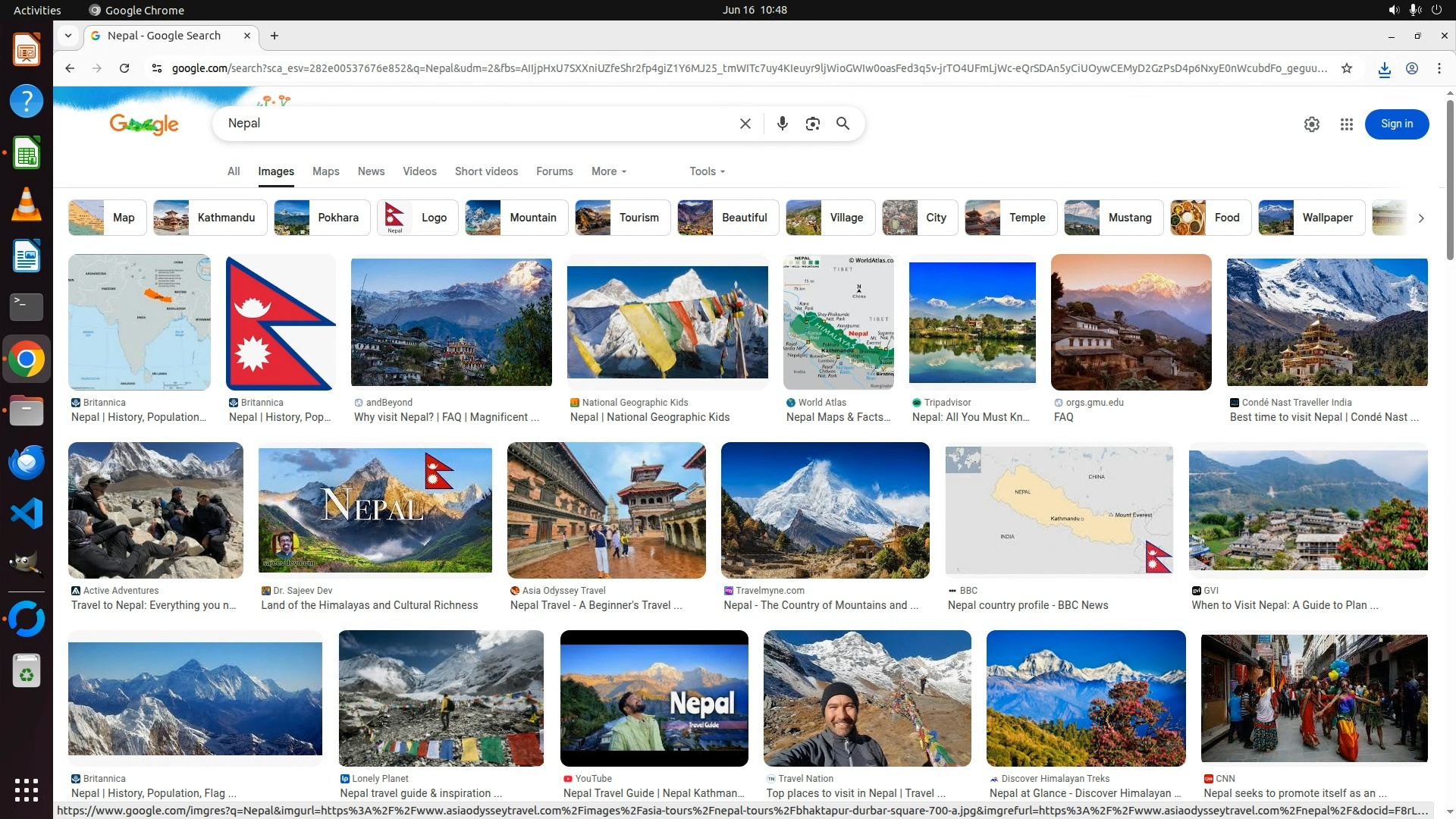Image resolution: width=1456 pixels, height=819 pixels.
Task: Open Google Lens image search icon
Action: coord(812,124)
